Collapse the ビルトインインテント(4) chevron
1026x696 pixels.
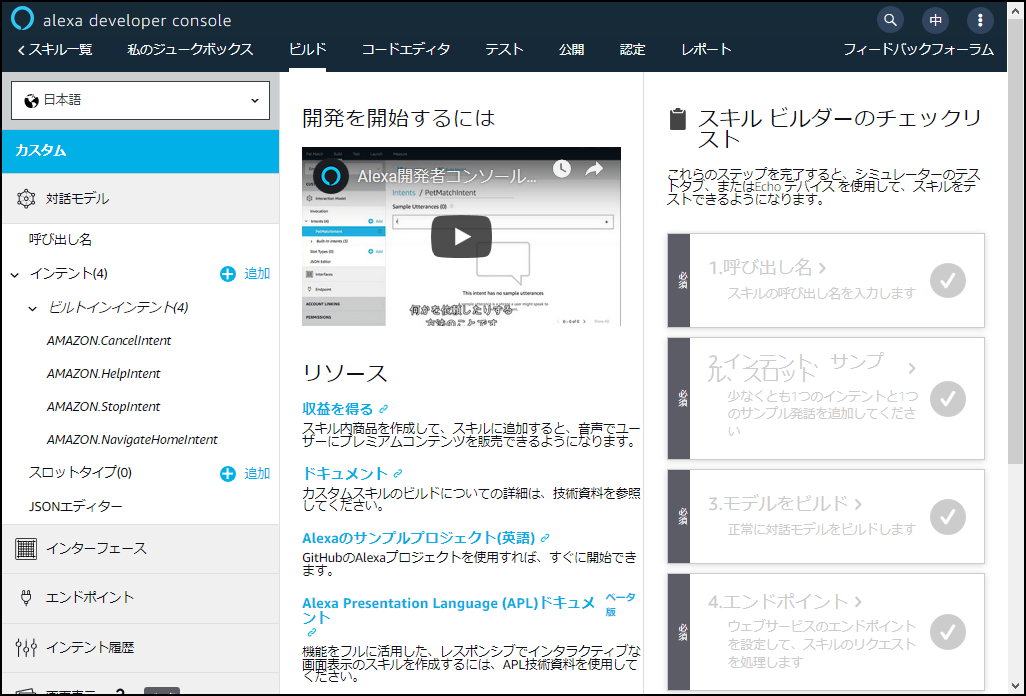32,308
